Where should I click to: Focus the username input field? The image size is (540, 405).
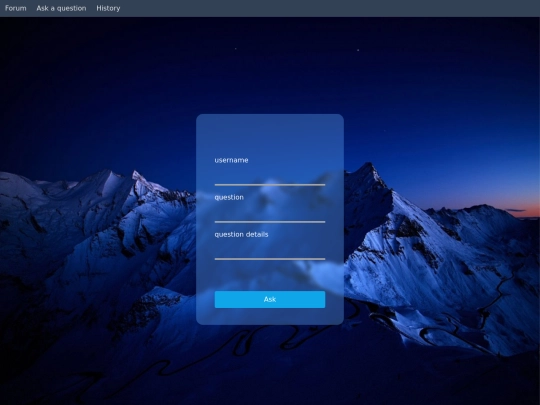[270, 177]
